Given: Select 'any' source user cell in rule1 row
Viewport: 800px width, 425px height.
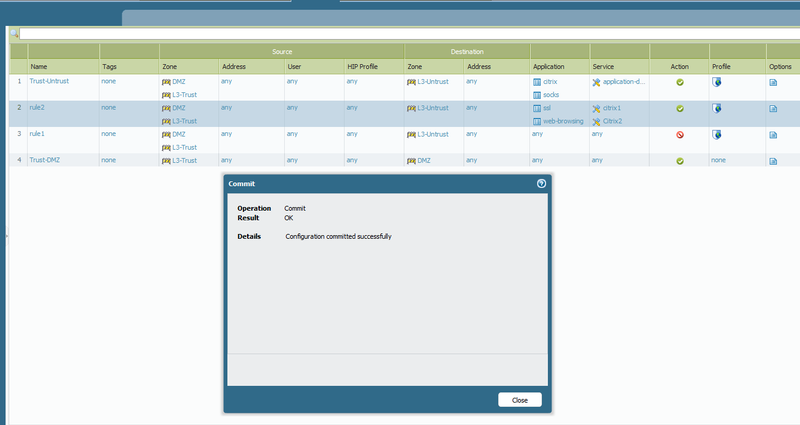Looking at the screenshot, I should [x=292, y=134].
